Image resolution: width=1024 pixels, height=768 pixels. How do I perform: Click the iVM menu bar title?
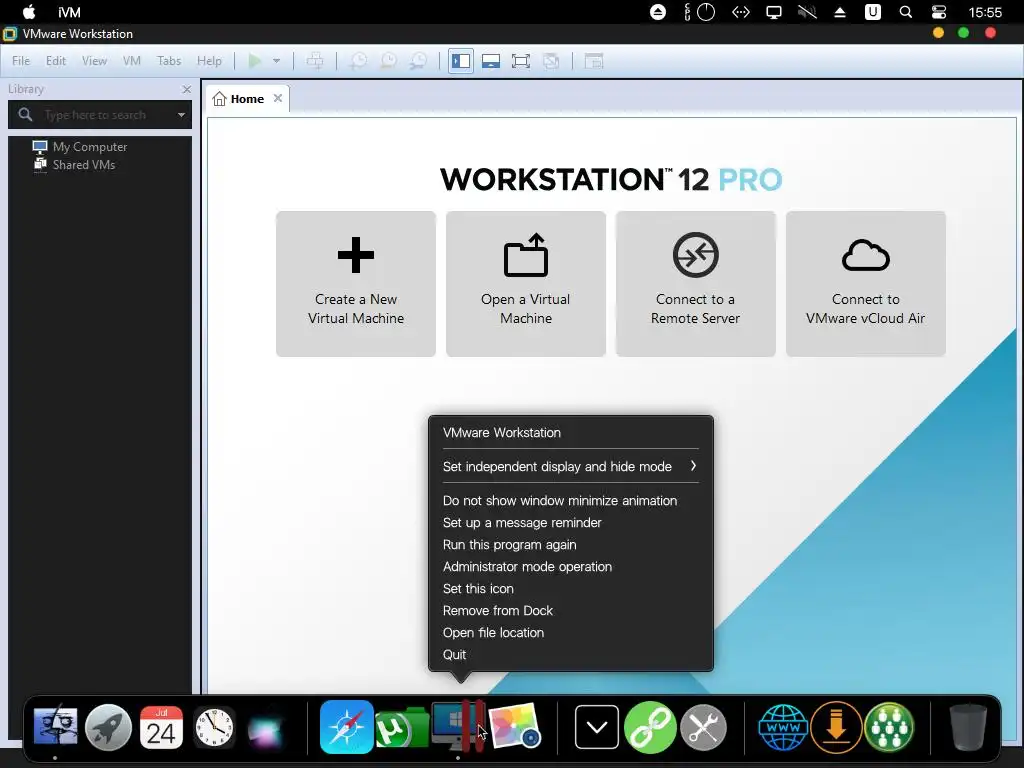tap(69, 12)
